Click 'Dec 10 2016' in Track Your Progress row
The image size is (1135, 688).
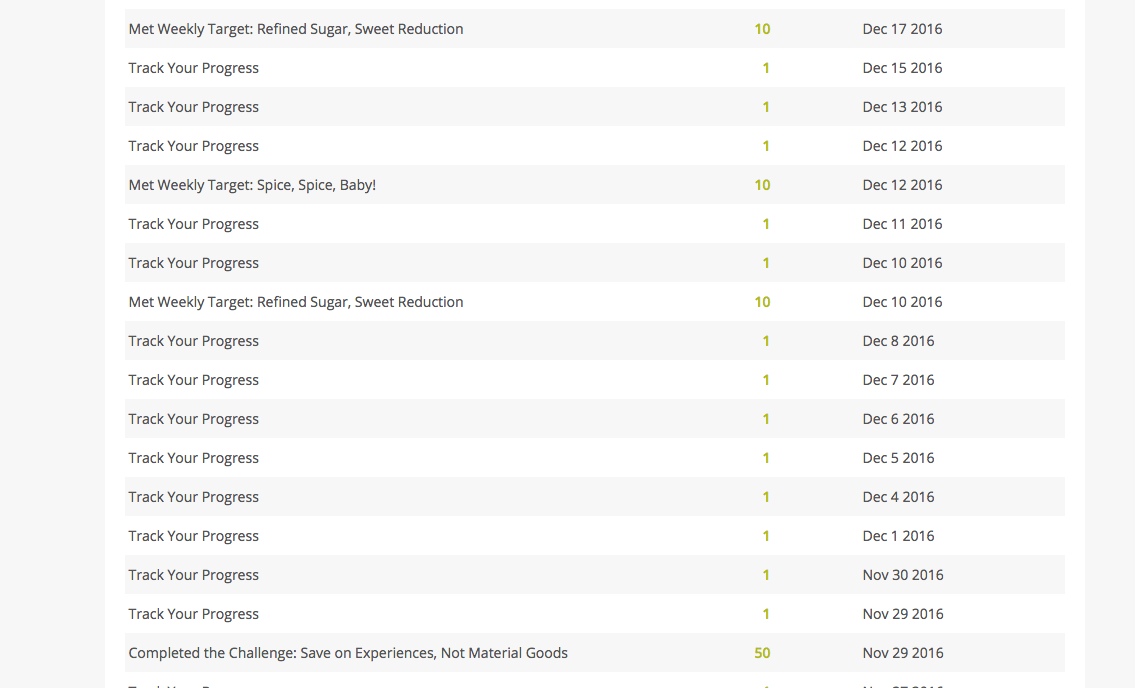[x=902, y=264]
